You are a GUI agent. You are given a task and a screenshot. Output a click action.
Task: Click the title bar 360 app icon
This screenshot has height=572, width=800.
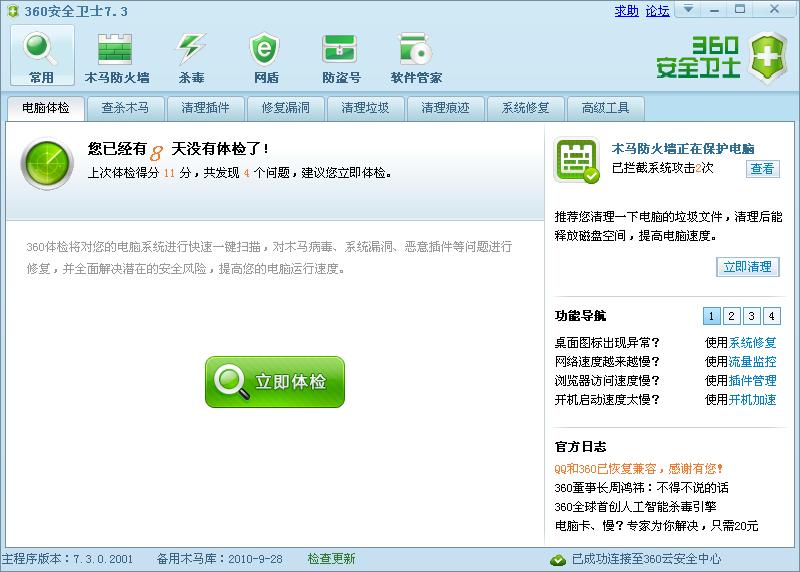[13, 11]
